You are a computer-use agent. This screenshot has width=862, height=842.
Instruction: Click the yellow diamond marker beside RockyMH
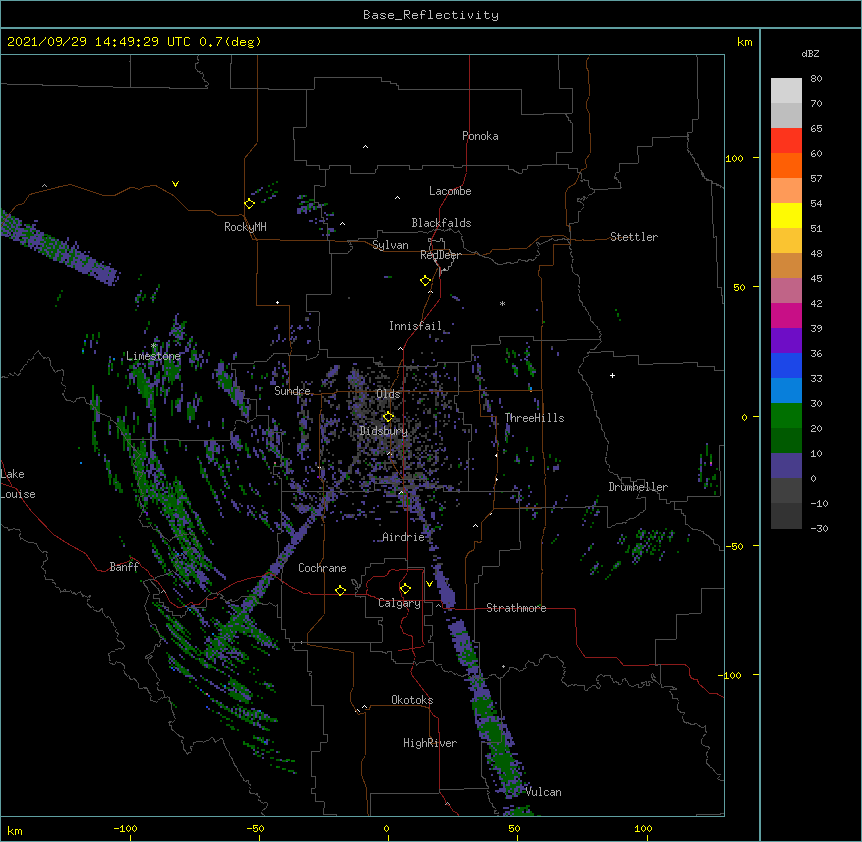pyautogui.click(x=250, y=204)
